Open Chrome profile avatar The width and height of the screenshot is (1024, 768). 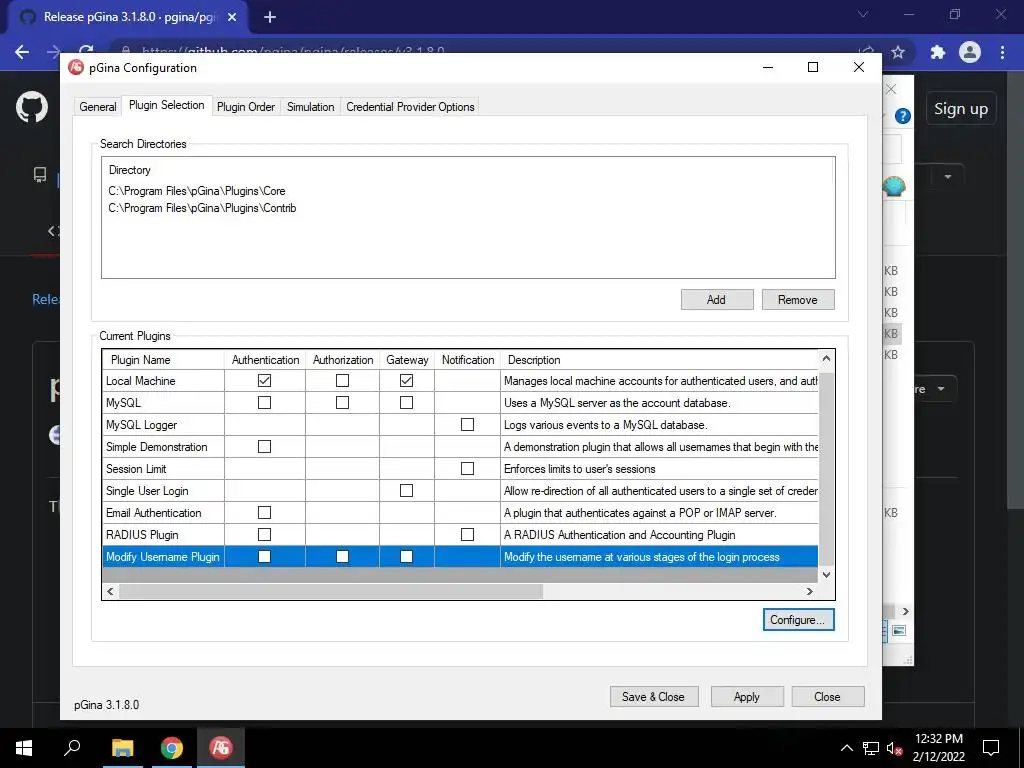click(x=970, y=52)
